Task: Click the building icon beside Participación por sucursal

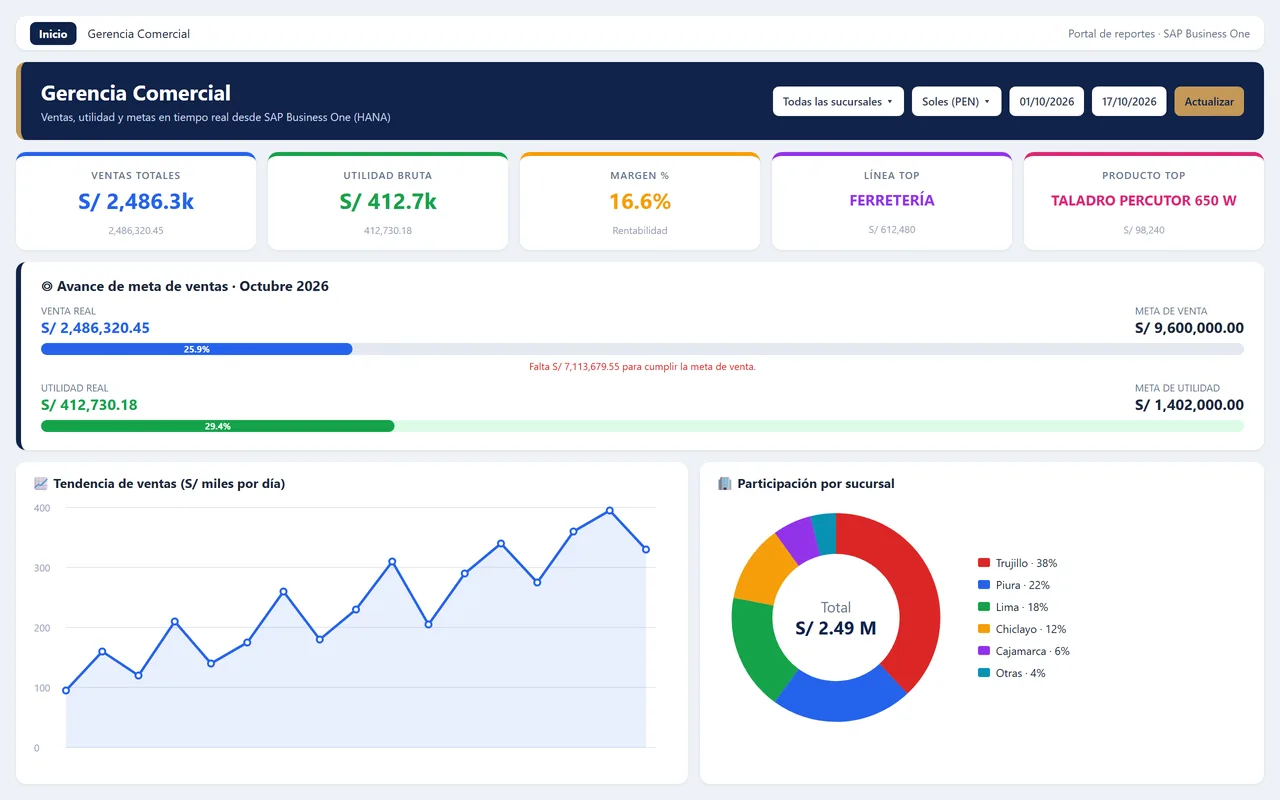Action: [x=725, y=484]
